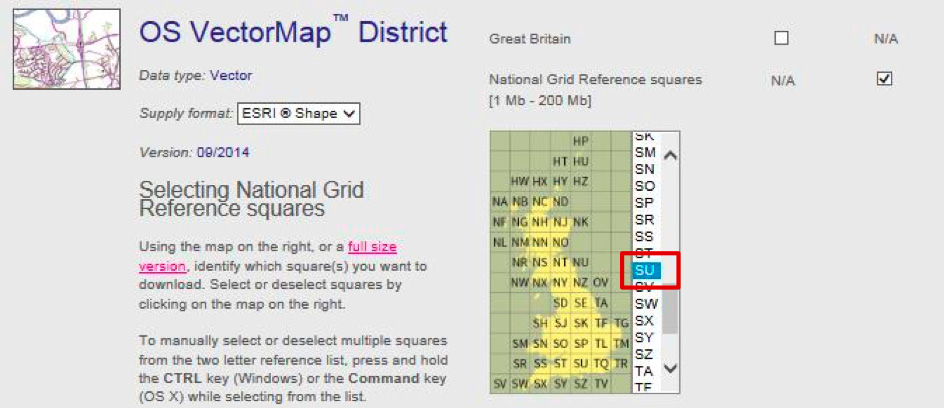This screenshot has height=409, width=945.
Task: Click the grey scrollbar thumb of the list
Action: coord(670,310)
